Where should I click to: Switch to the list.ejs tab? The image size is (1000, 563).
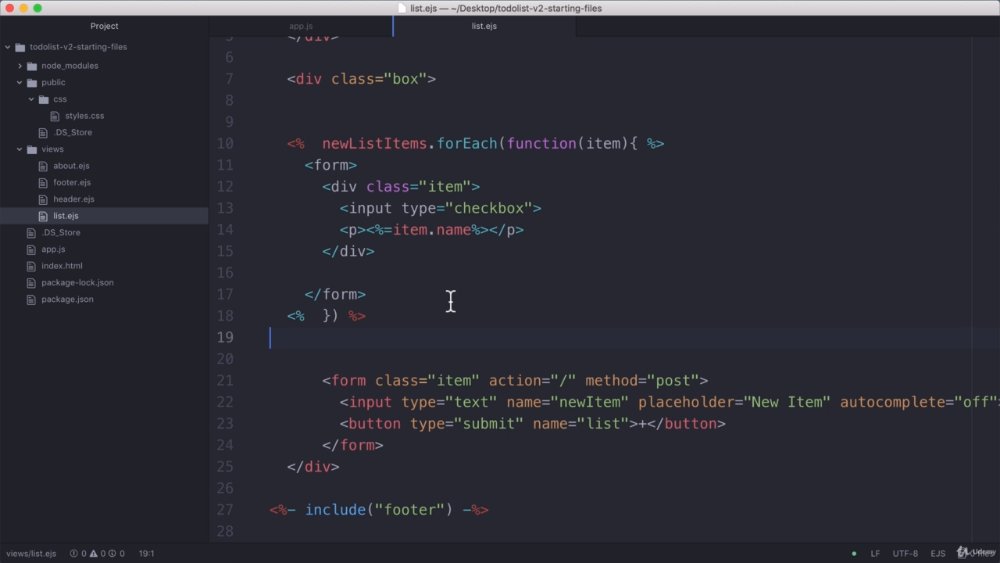(484, 26)
